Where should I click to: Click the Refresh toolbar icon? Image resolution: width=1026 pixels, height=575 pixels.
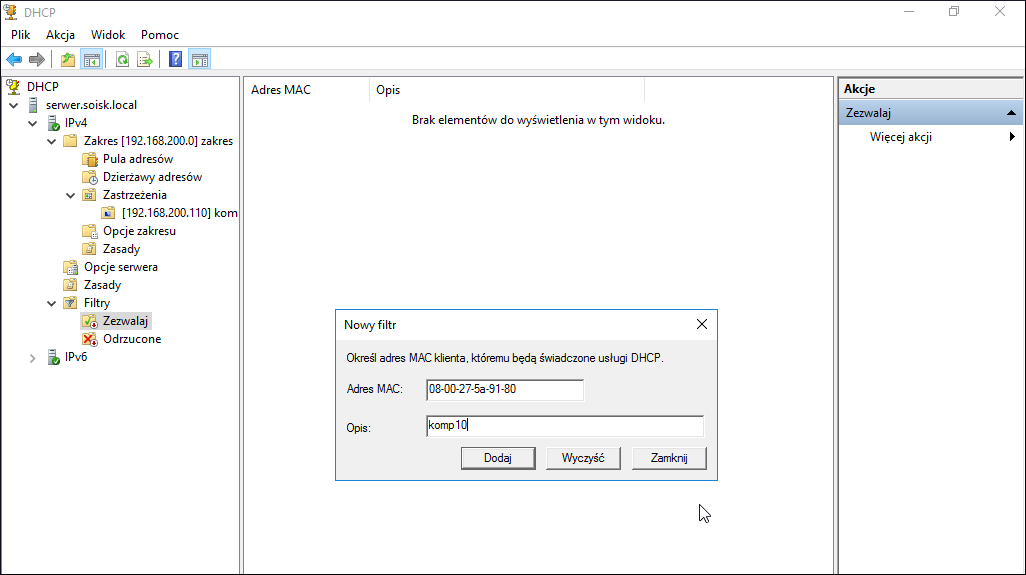click(x=122, y=60)
